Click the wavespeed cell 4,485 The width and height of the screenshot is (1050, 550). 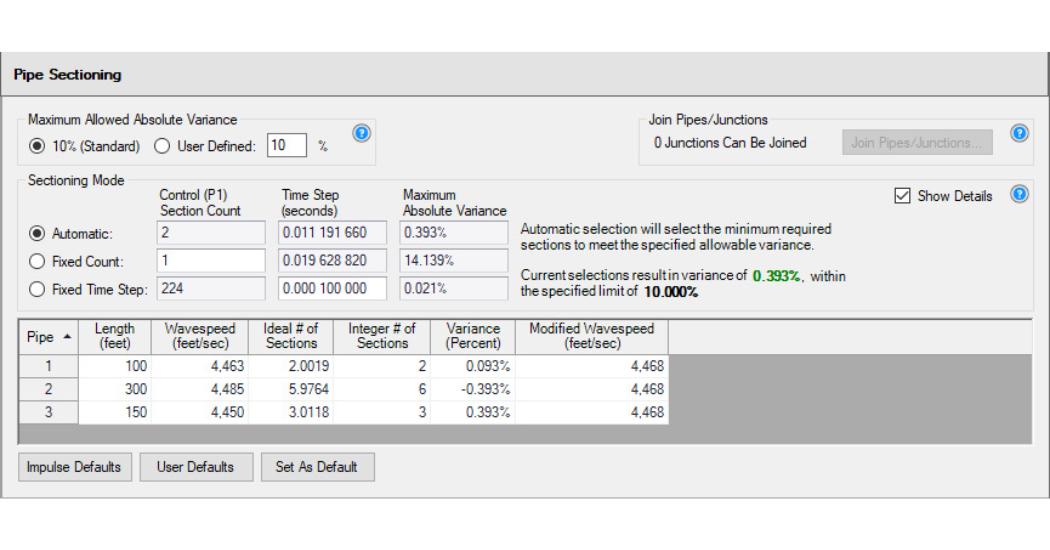click(x=200, y=389)
